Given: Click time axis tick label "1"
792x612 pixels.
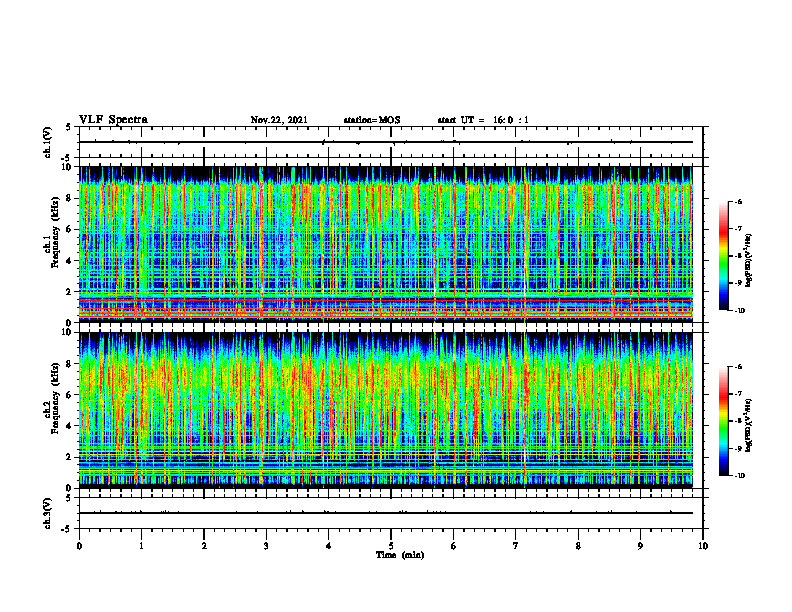Looking at the screenshot, I should [x=141, y=546].
